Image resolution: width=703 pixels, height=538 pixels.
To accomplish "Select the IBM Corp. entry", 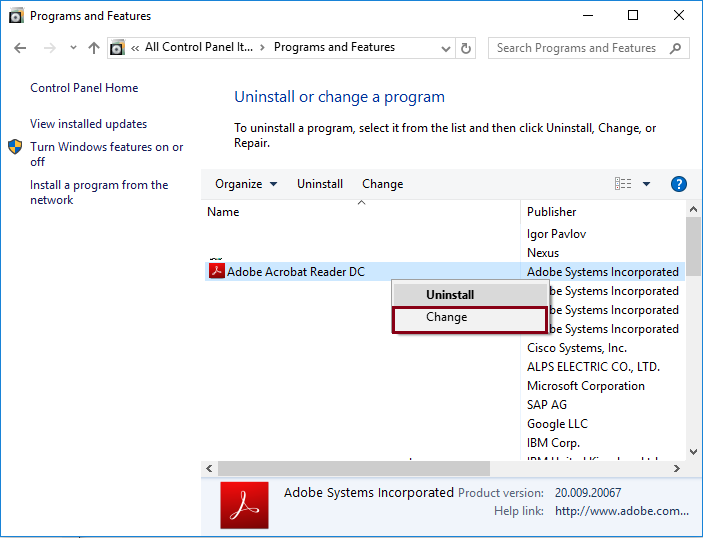I will [x=553, y=443].
